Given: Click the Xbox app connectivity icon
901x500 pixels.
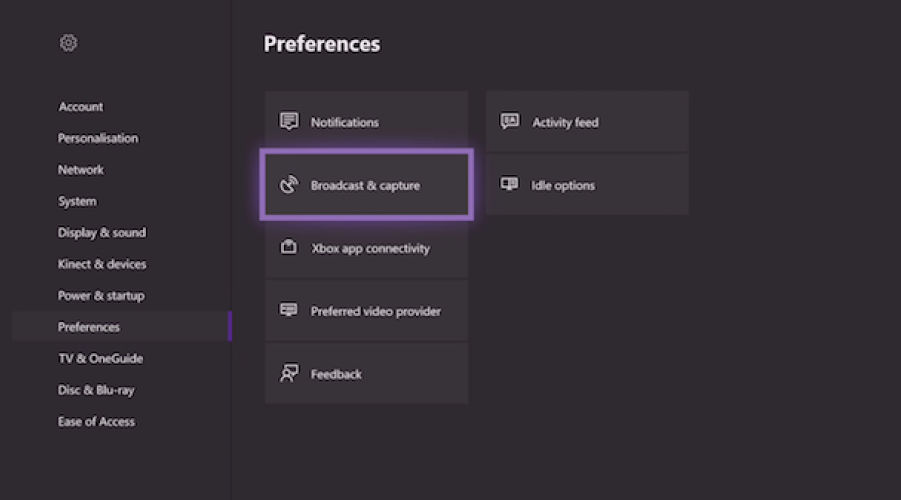Looking at the screenshot, I should [x=289, y=247].
